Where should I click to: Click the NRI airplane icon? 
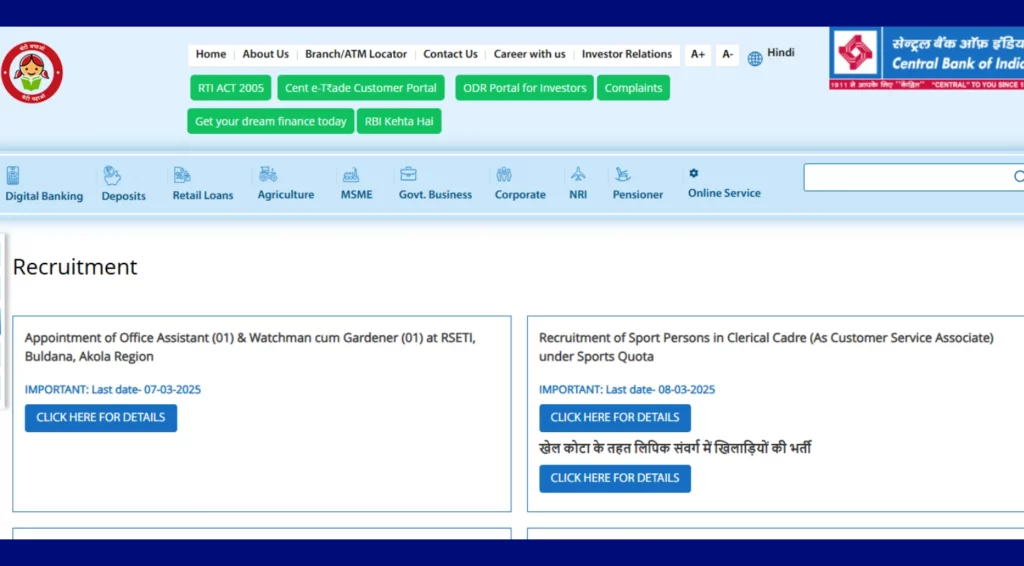(578, 174)
